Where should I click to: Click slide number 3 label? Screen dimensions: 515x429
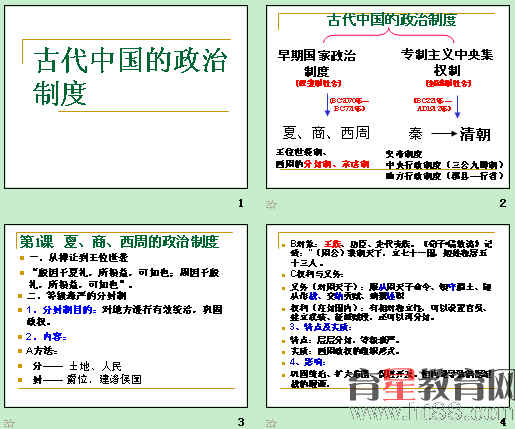[x=241, y=422]
